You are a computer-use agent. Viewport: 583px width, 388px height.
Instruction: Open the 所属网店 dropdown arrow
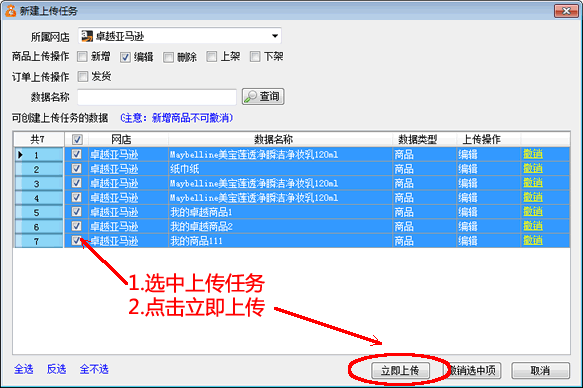click(275, 36)
